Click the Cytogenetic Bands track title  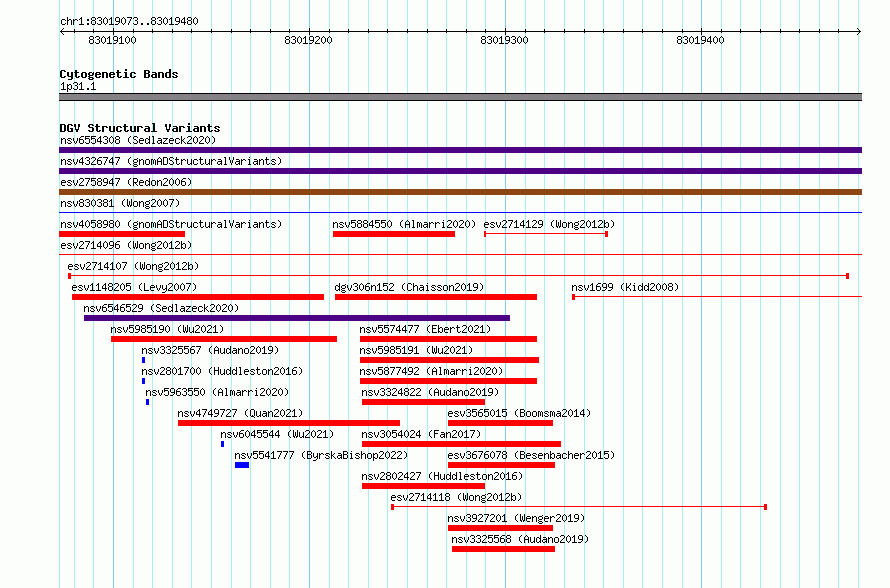(119, 74)
